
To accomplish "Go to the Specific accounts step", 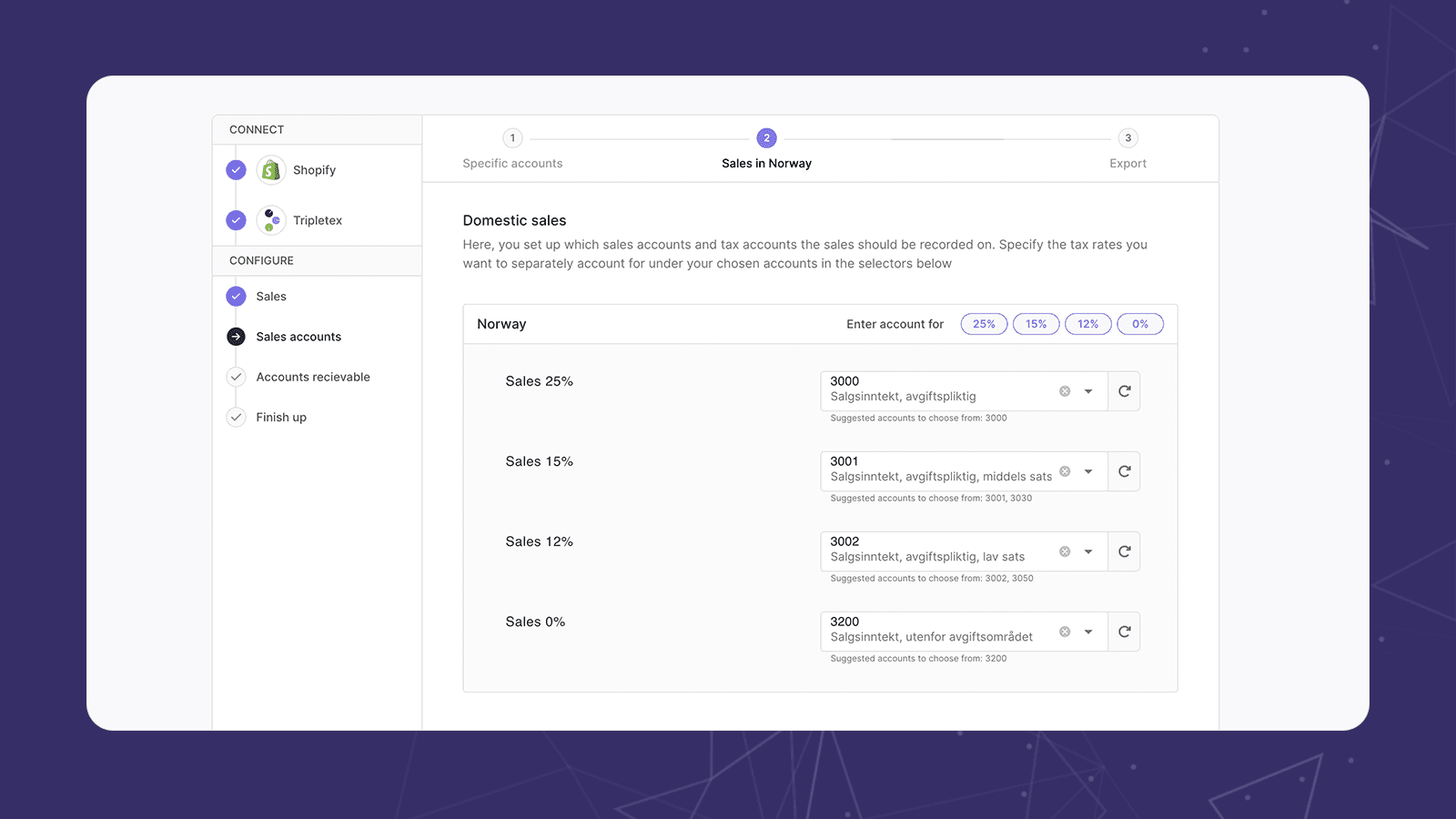I will pos(512,149).
